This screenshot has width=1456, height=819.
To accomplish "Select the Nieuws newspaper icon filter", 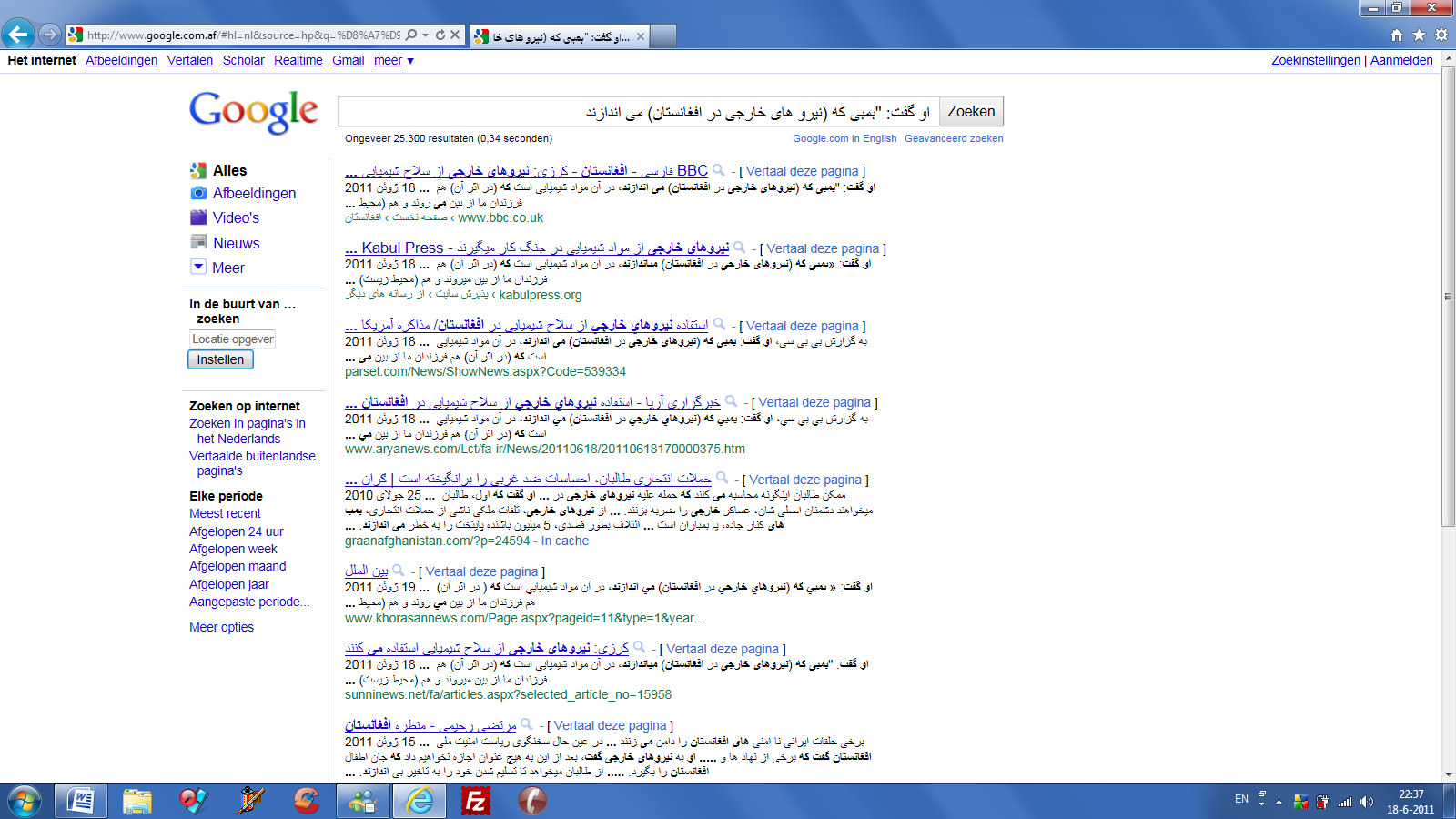I will coord(198,242).
